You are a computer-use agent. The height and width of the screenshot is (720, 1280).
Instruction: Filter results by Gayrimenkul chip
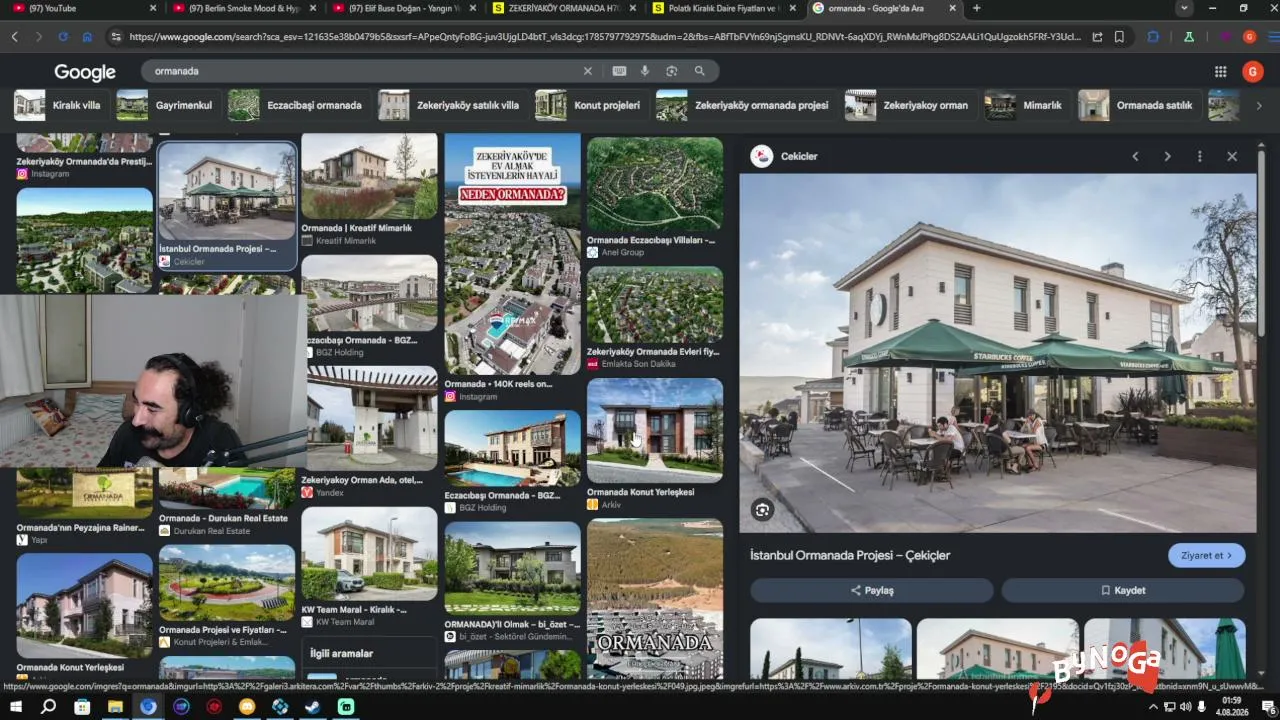coord(167,105)
